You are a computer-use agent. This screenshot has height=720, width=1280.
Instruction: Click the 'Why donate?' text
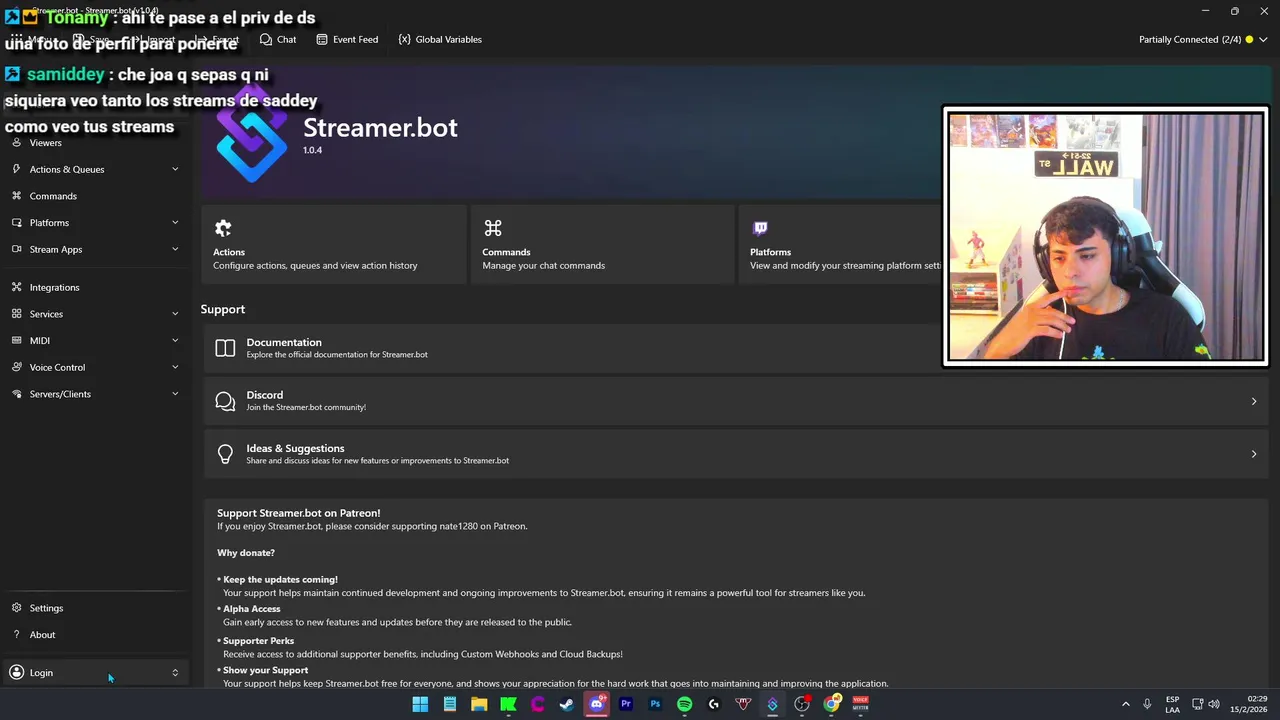tap(246, 553)
